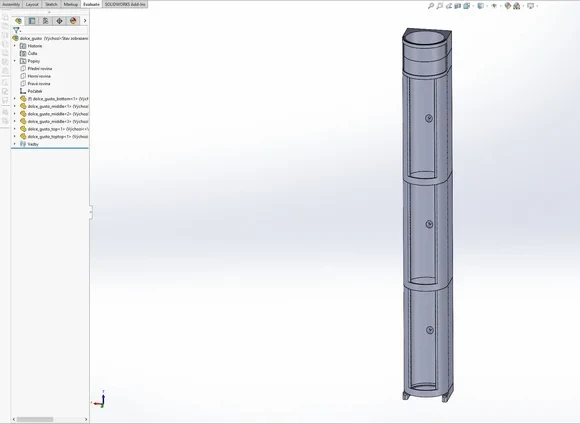The height and width of the screenshot is (424, 580).
Task: Open the PropertyManager tab icon
Action: pos(32,21)
